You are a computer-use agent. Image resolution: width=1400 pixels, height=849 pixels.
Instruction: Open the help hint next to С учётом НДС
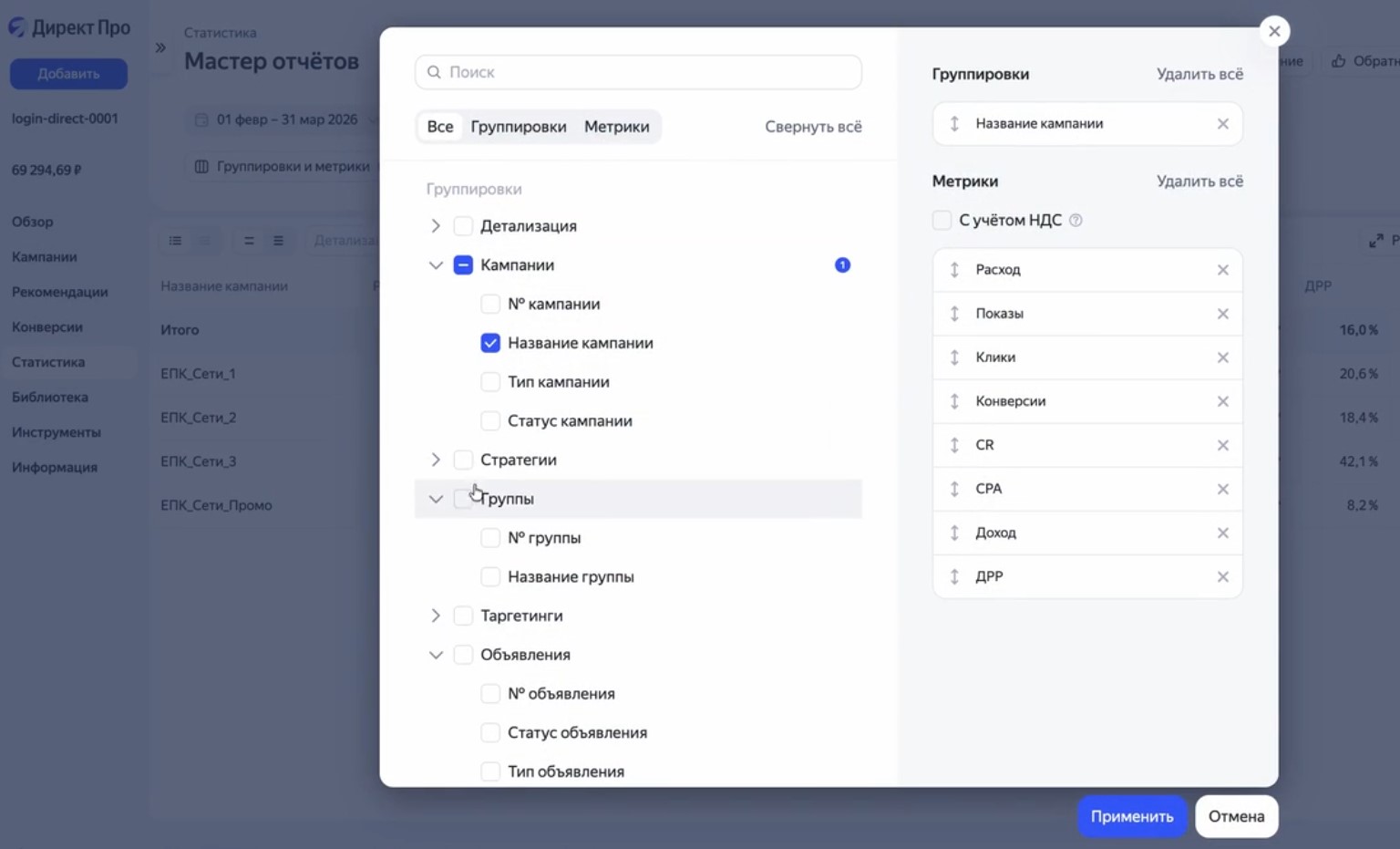(1076, 221)
